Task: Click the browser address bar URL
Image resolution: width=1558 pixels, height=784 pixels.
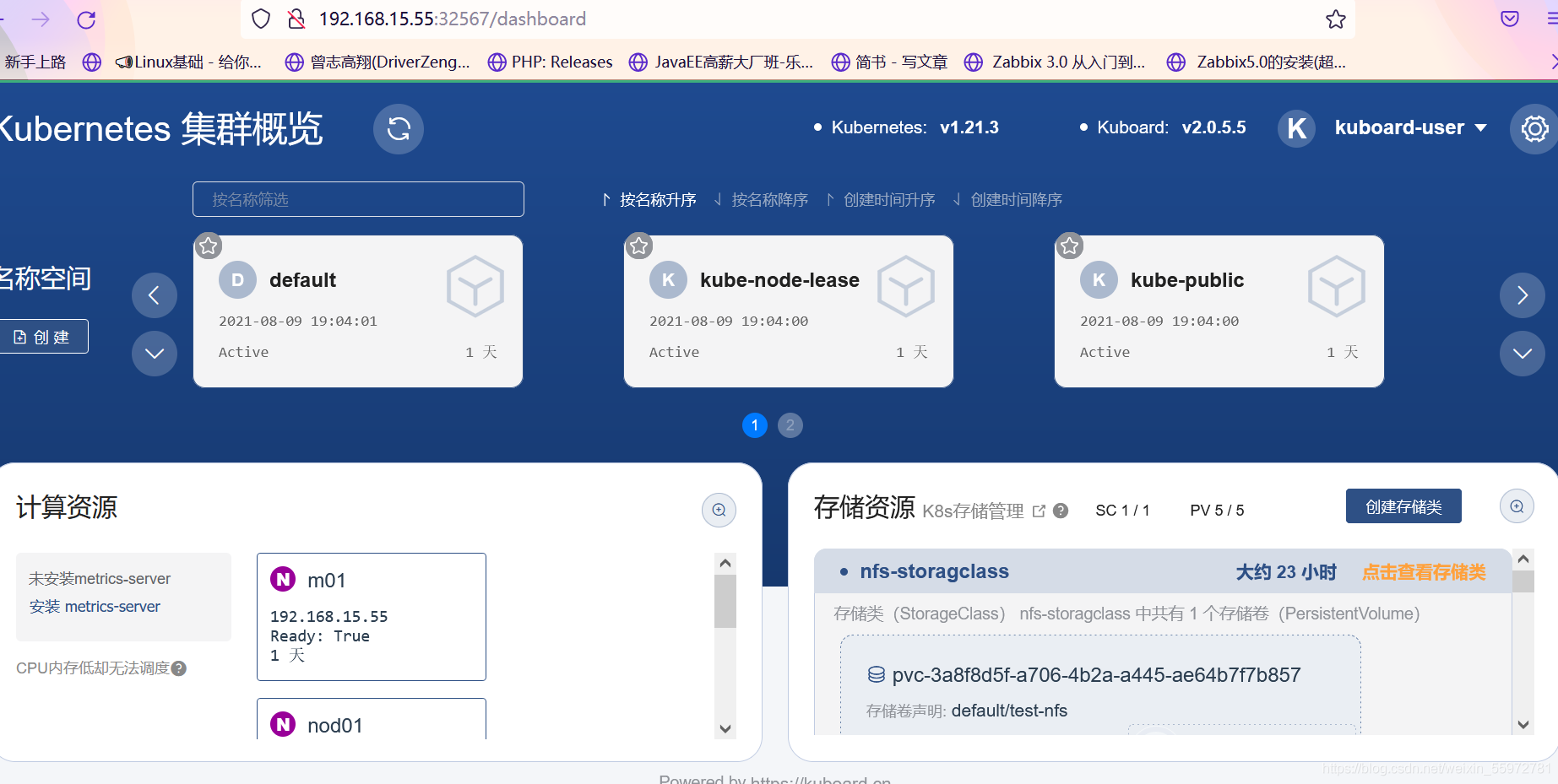Action: coord(453,19)
